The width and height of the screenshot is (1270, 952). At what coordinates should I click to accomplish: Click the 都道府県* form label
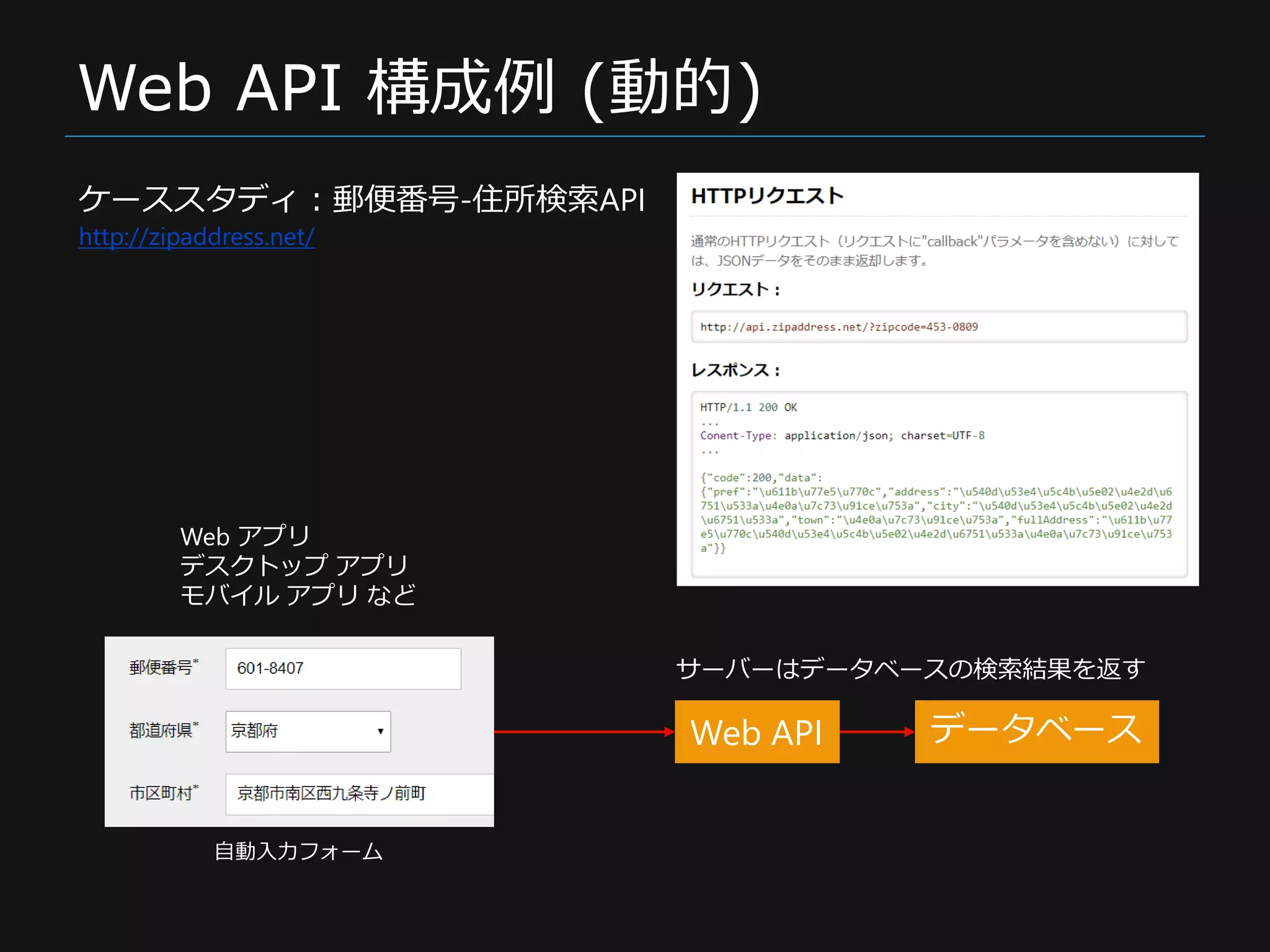click(164, 729)
